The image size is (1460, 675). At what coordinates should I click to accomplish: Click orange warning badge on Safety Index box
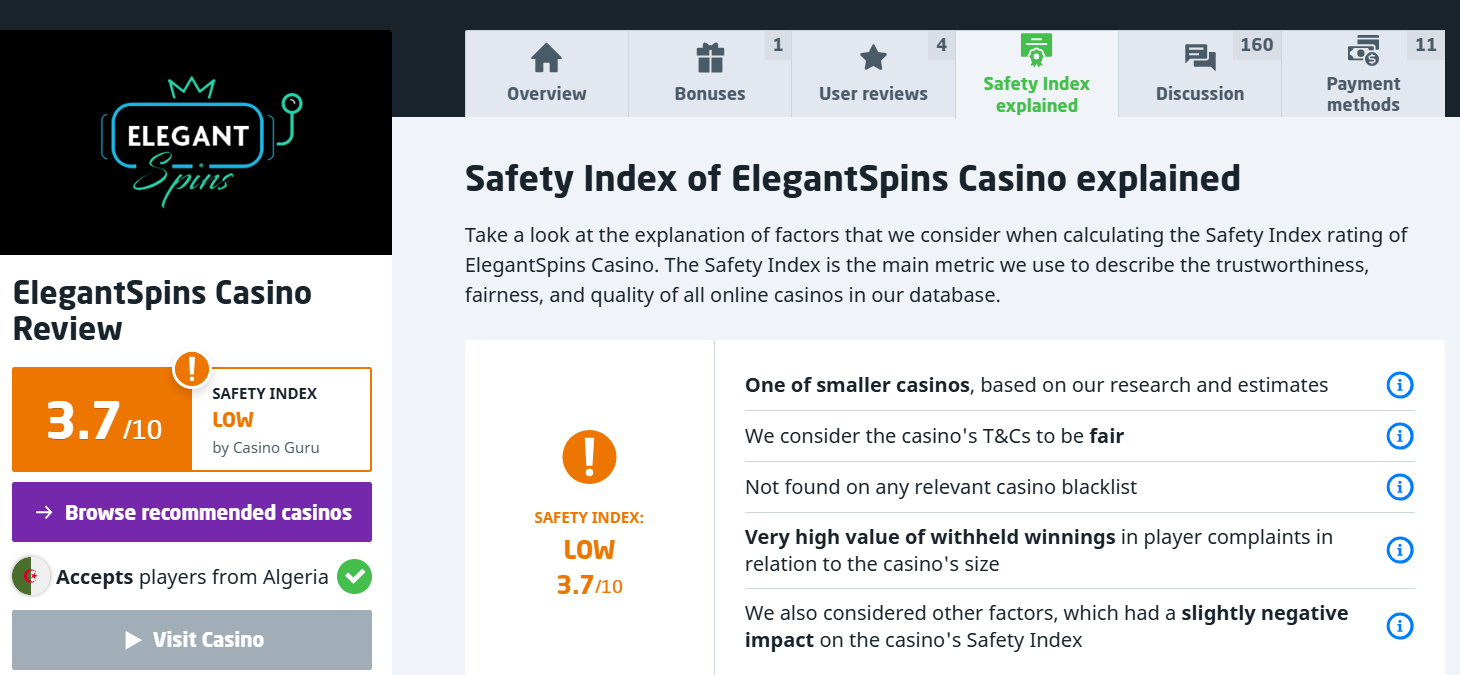(191, 369)
